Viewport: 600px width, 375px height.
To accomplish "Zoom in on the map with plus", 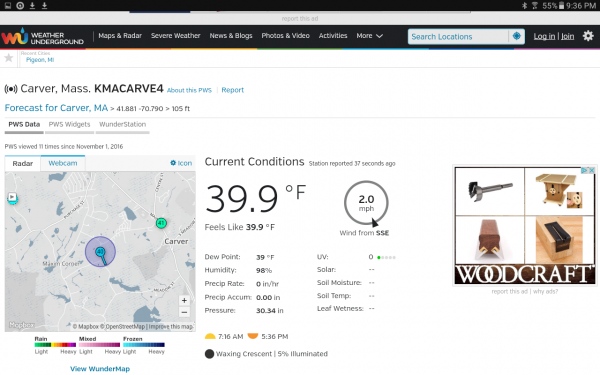I will pos(184,300).
